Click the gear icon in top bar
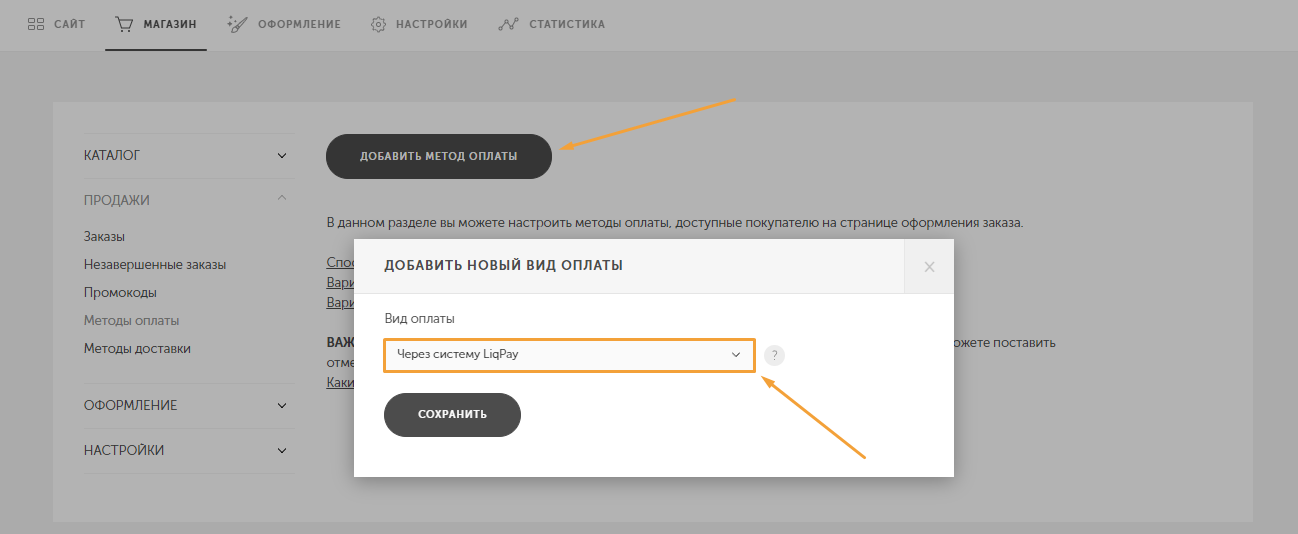The image size is (1298, 534). (379, 24)
